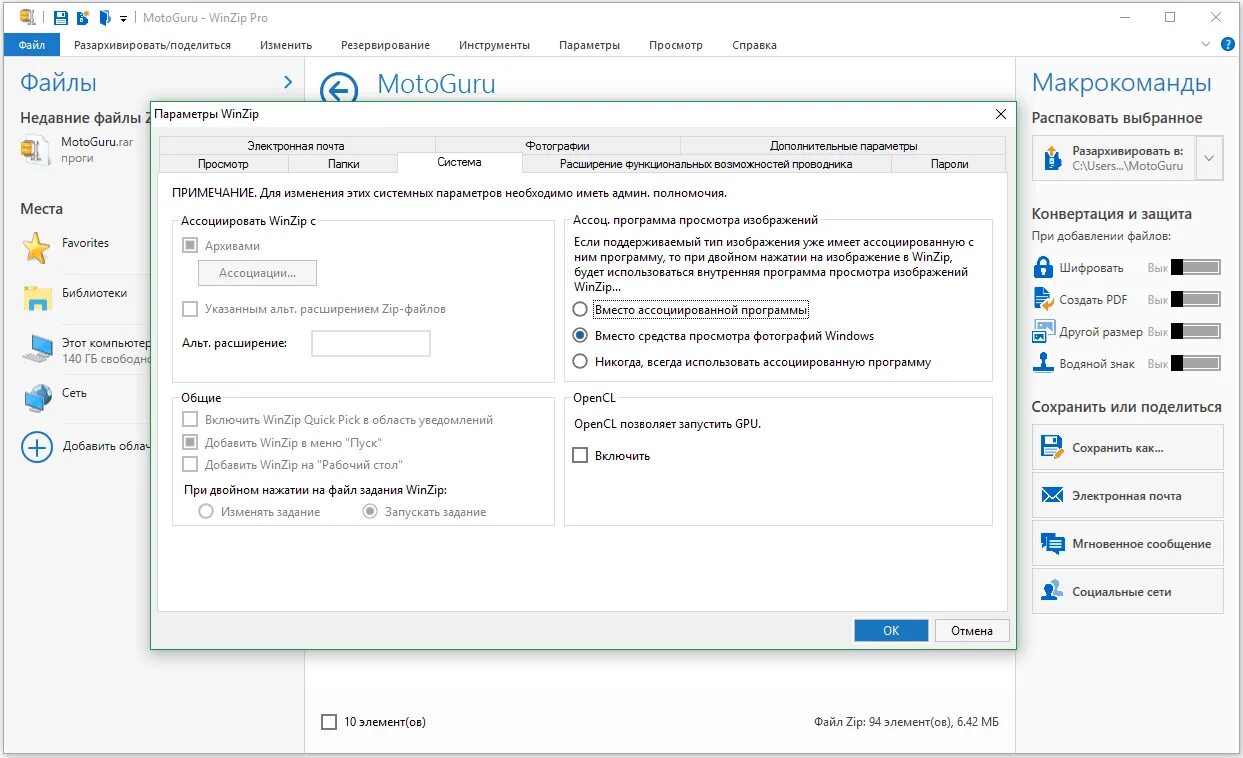Toggle the Водяной знак switch
The image size is (1243, 758).
coord(1196,364)
